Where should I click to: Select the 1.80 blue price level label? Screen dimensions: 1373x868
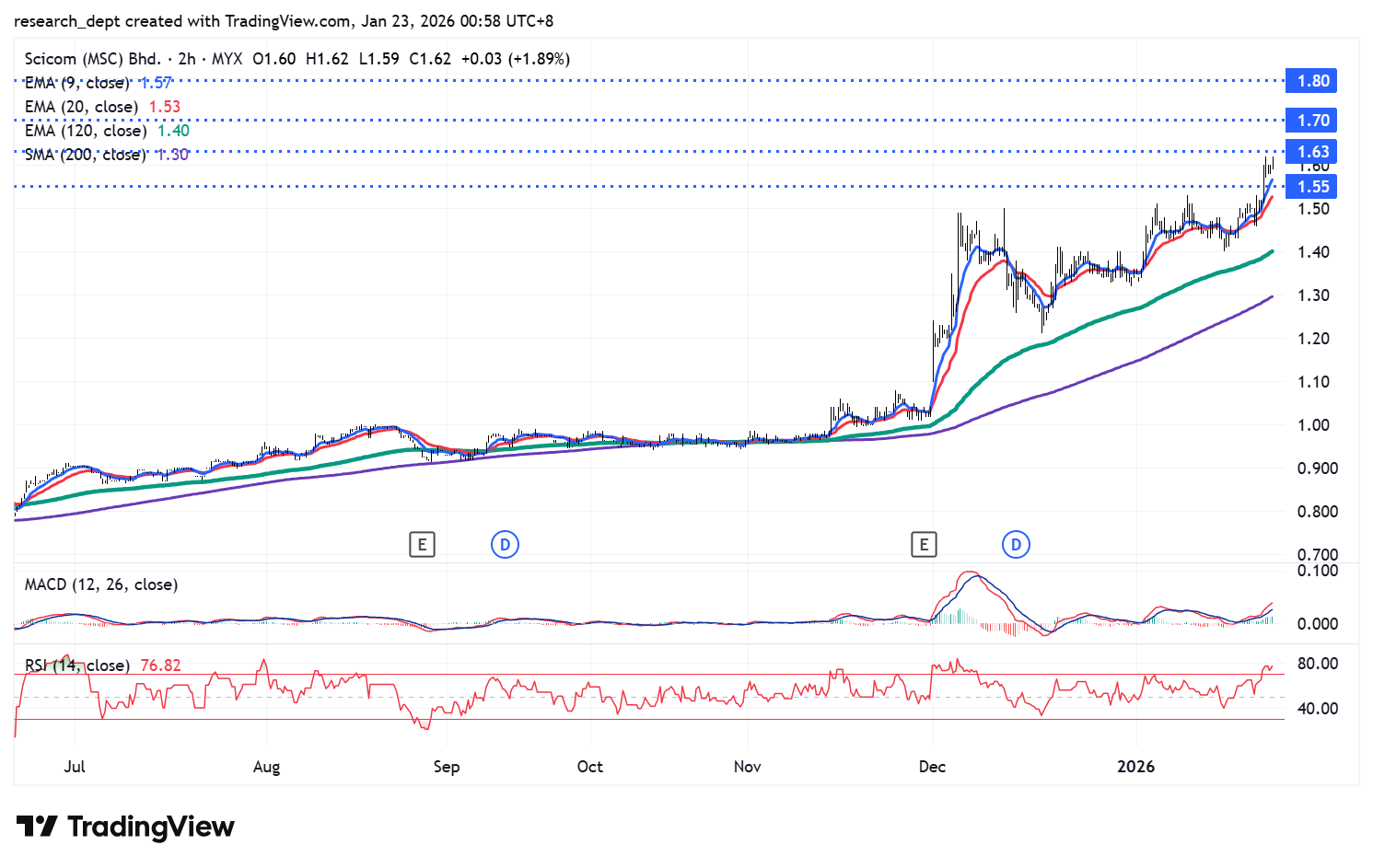tap(1312, 81)
